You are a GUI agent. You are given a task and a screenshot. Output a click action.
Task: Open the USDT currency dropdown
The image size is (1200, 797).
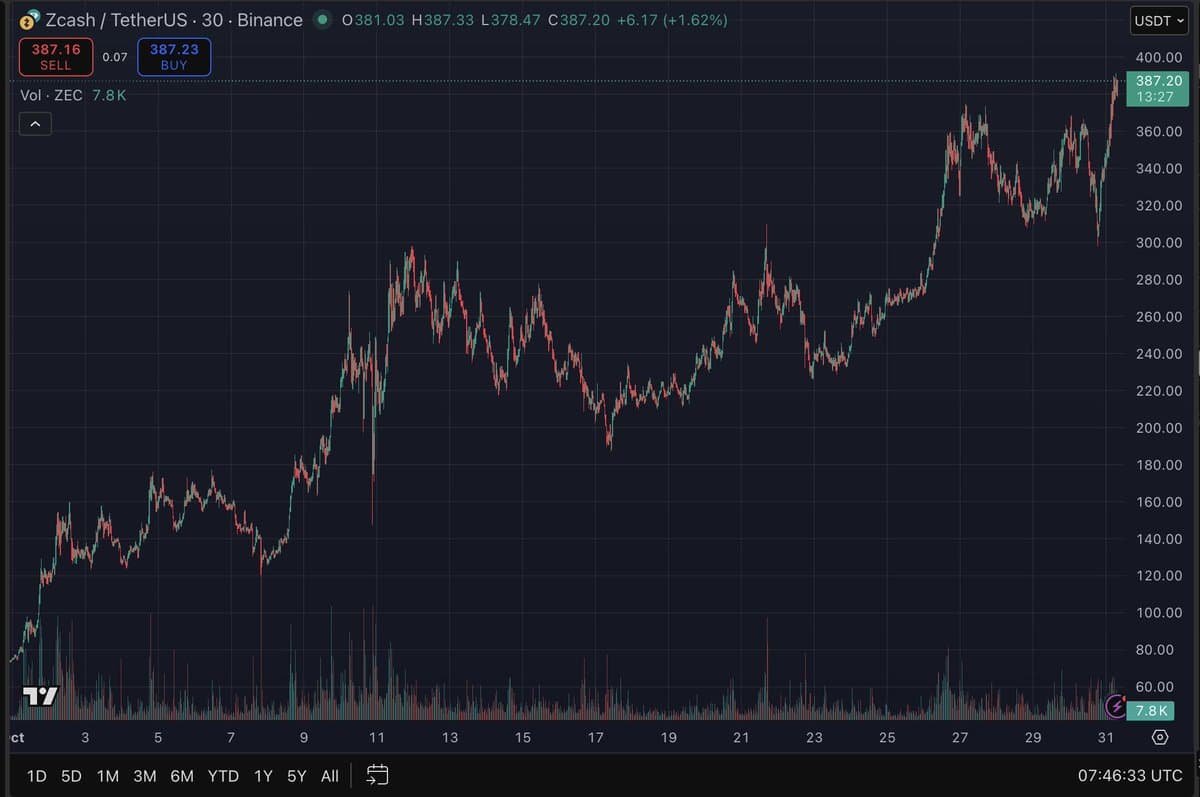(1158, 20)
